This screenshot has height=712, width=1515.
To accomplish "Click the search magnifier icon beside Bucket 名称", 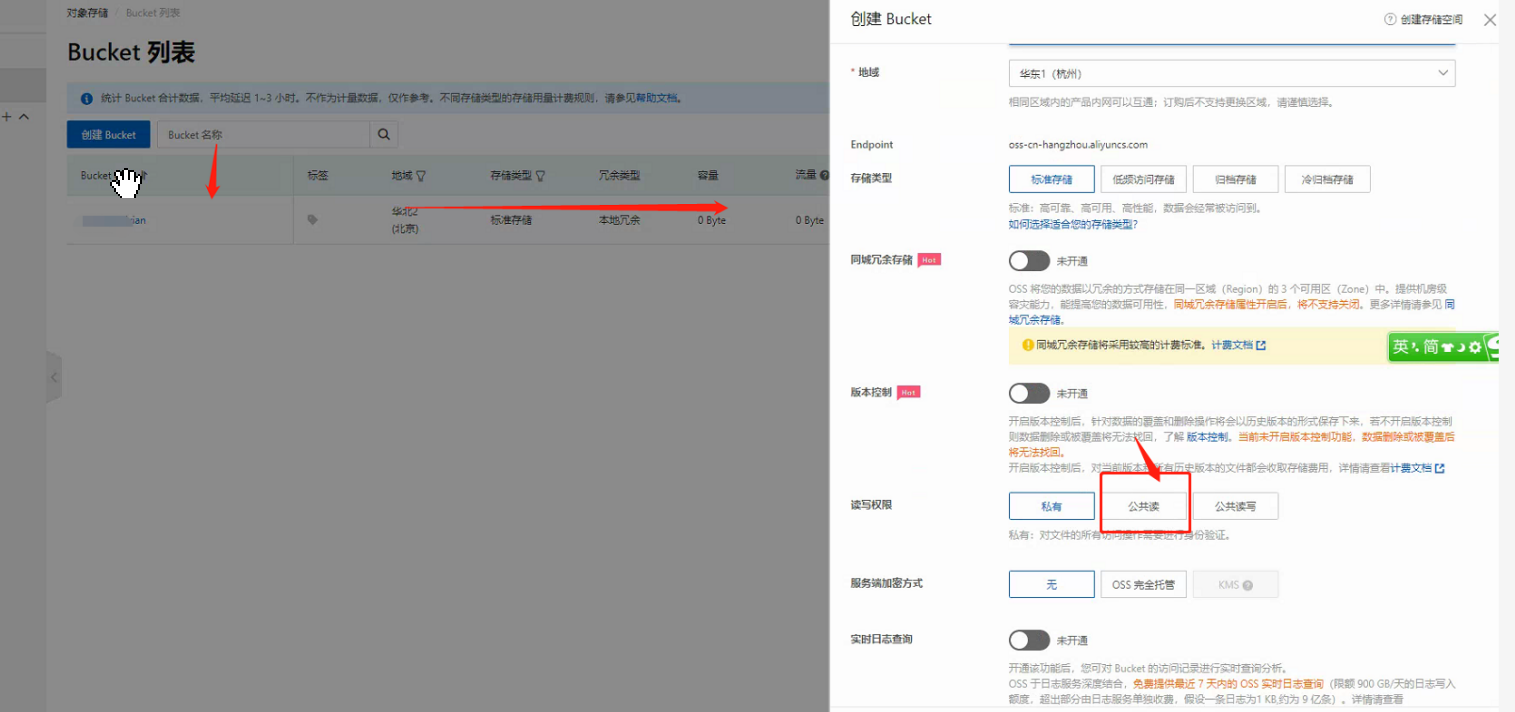I will [384, 135].
